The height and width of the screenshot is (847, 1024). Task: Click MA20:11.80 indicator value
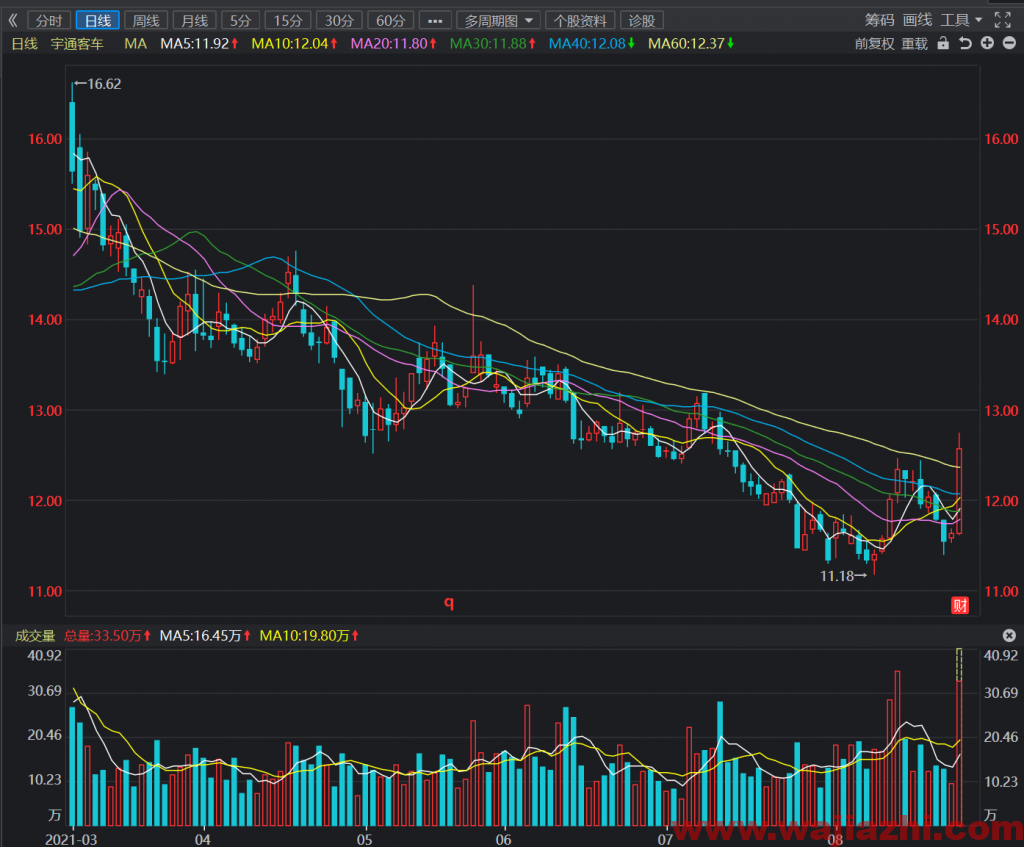point(394,44)
